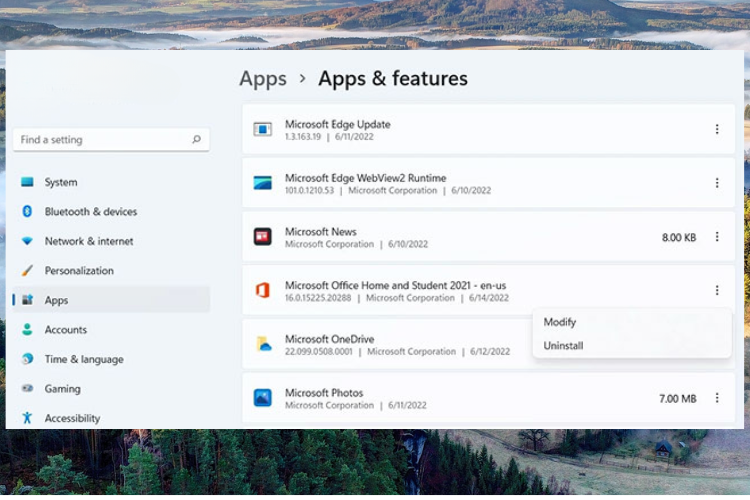Select the Gaming controller icon
Image resolution: width=750 pixels, height=500 pixels.
point(27,388)
